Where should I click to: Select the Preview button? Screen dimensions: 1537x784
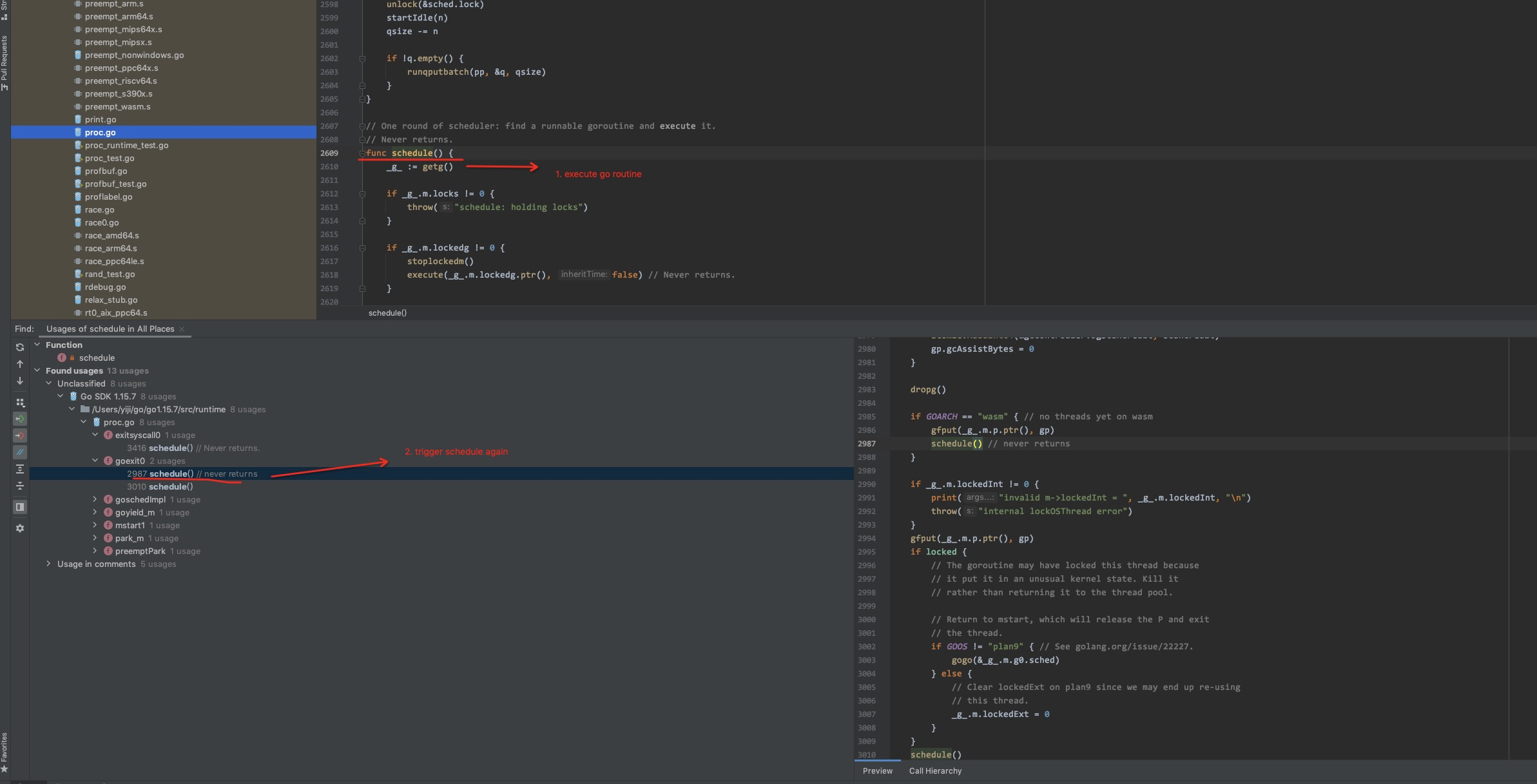(877, 770)
